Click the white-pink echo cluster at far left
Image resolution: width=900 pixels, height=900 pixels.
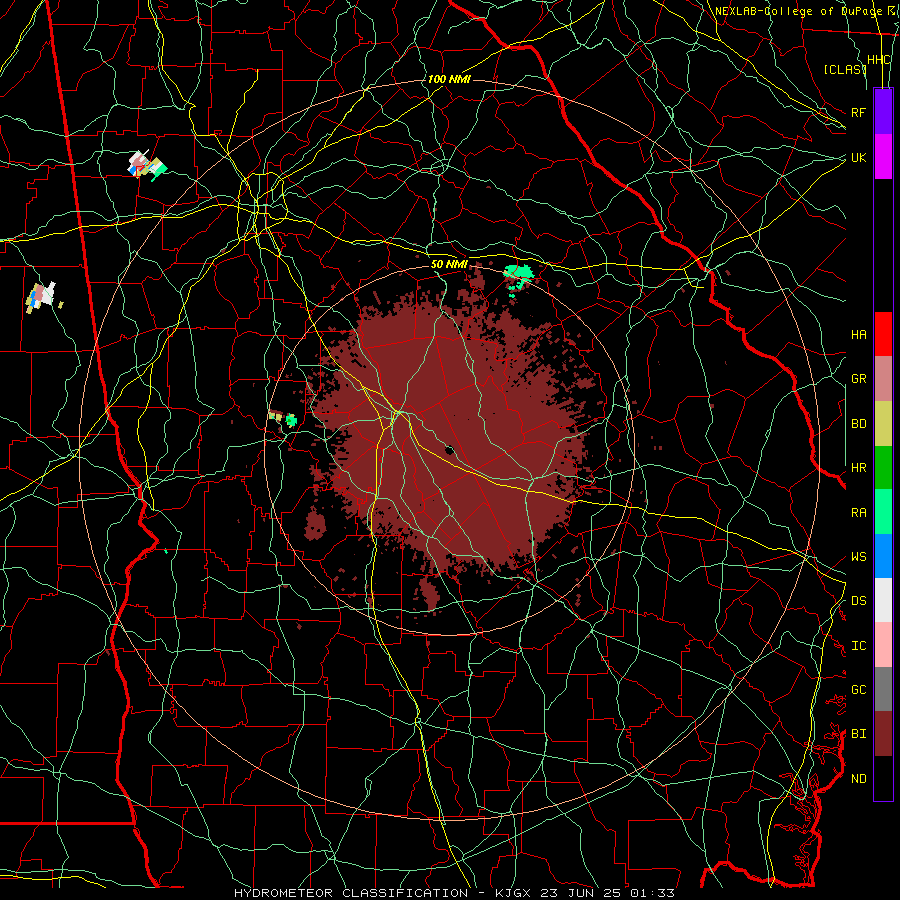coord(41,295)
